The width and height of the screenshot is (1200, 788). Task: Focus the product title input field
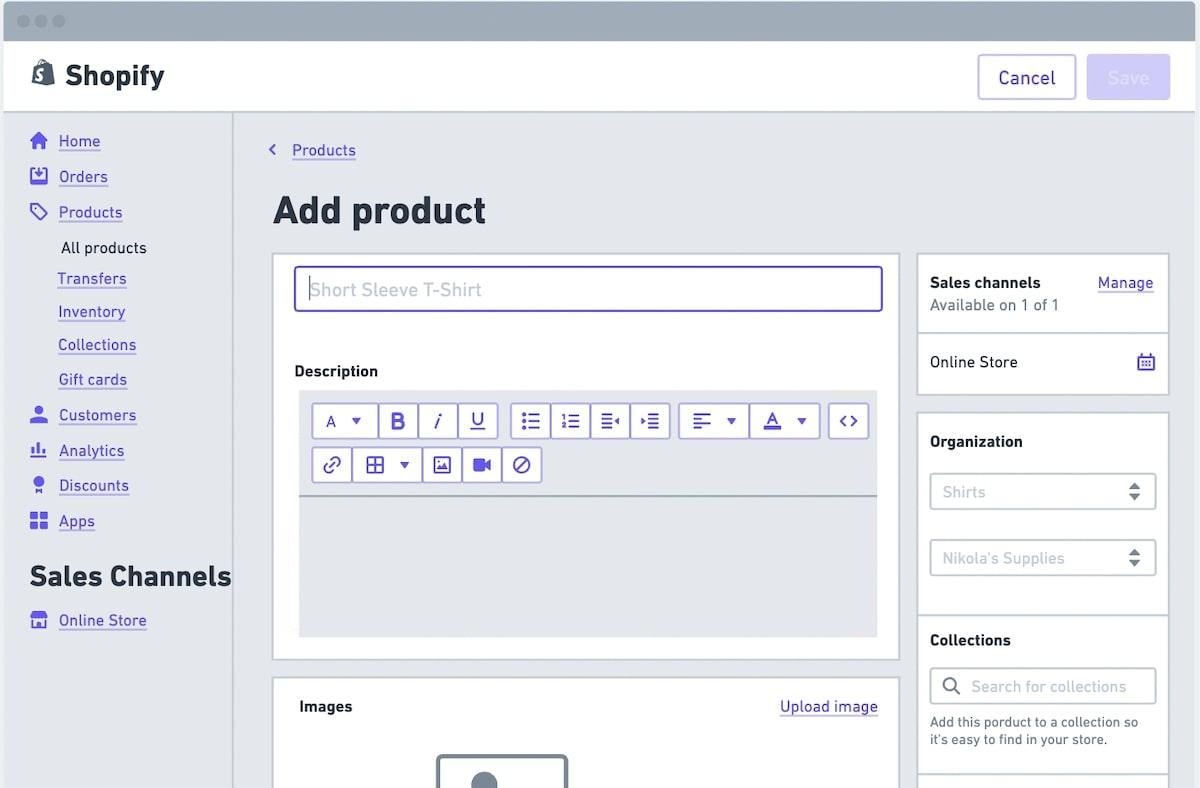pos(588,289)
